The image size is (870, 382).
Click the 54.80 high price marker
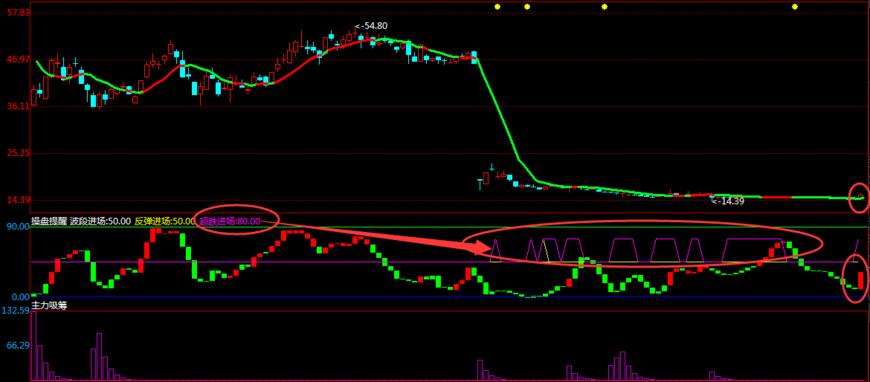coord(371,26)
